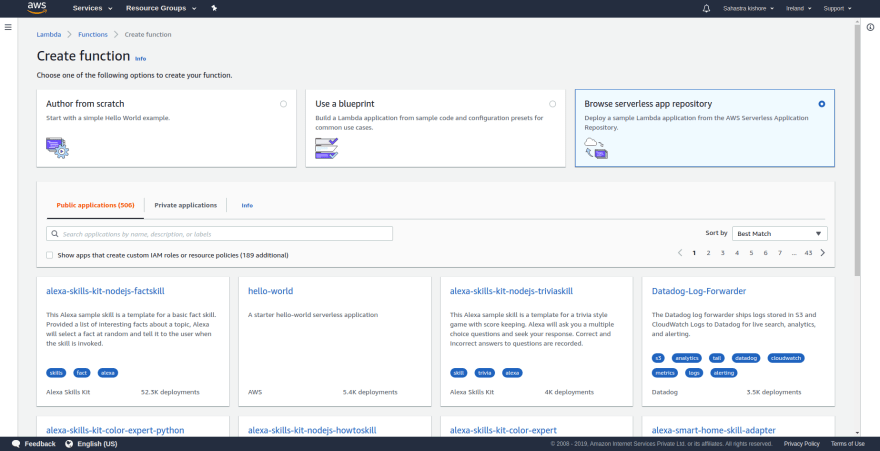
Task: Go to previous page arrow in pagination
Action: (x=680, y=253)
